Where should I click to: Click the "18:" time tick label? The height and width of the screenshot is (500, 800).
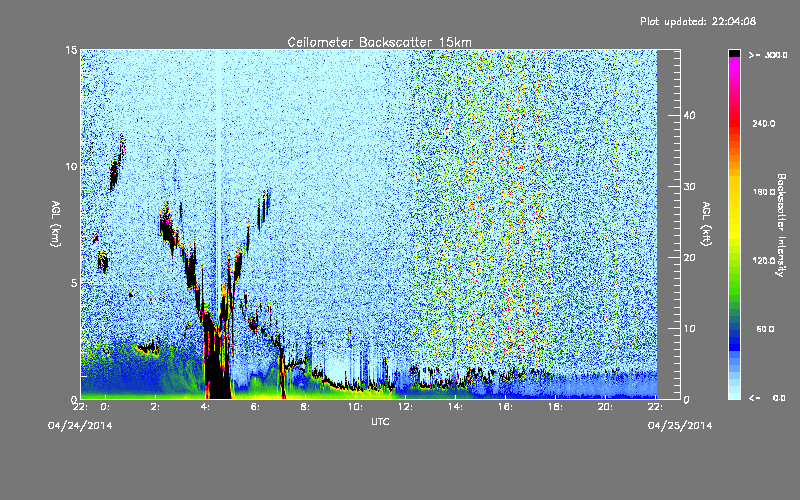pos(555,407)
